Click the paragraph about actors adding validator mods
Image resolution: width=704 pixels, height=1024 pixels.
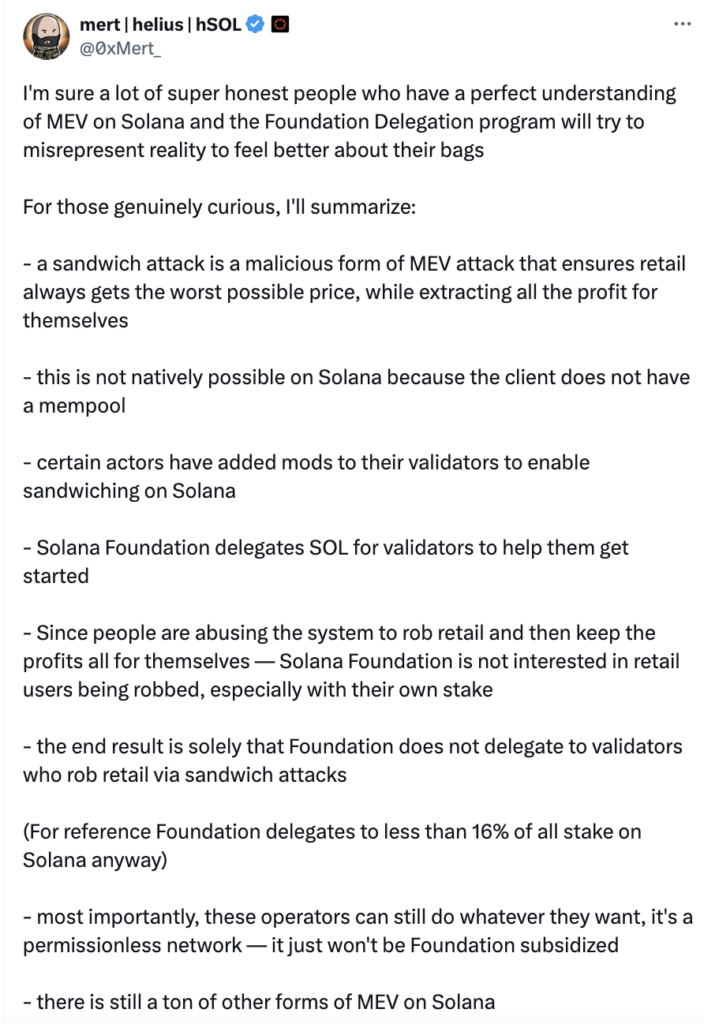pos(306,477)
